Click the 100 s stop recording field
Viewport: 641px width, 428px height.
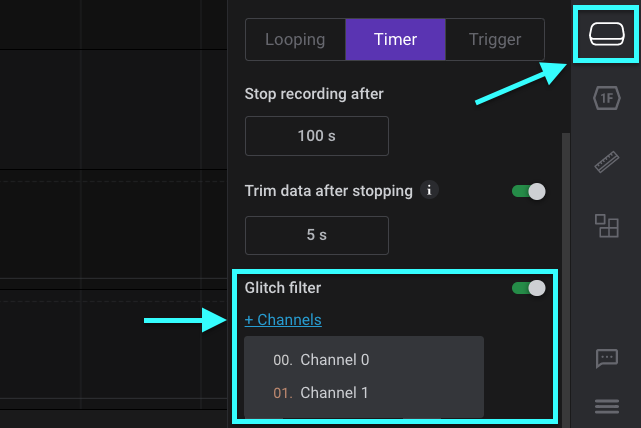(x=317, y=136)
